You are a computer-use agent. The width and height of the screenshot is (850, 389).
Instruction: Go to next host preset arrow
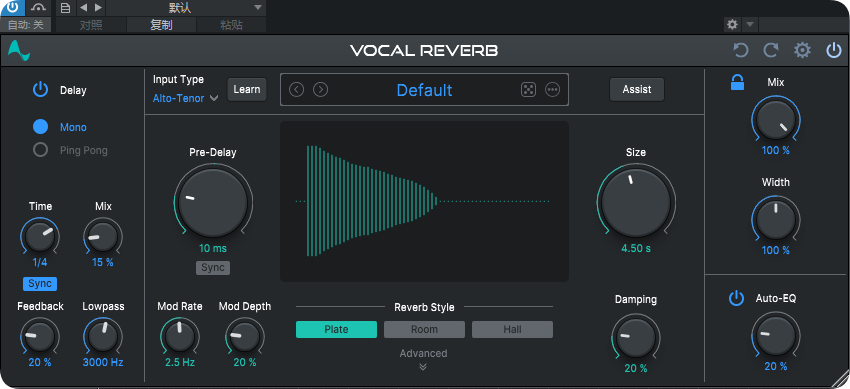pos(98,8)
